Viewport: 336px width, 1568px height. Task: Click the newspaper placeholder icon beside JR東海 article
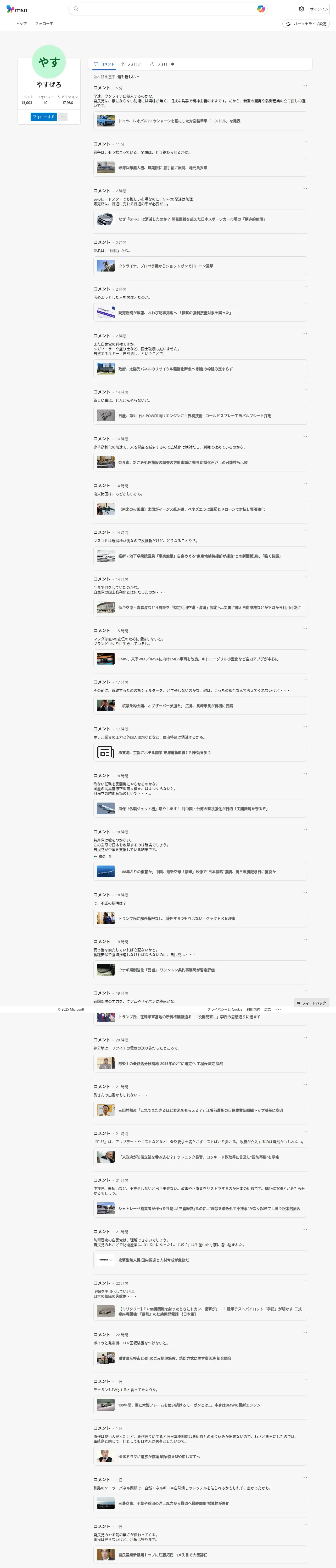105,753
